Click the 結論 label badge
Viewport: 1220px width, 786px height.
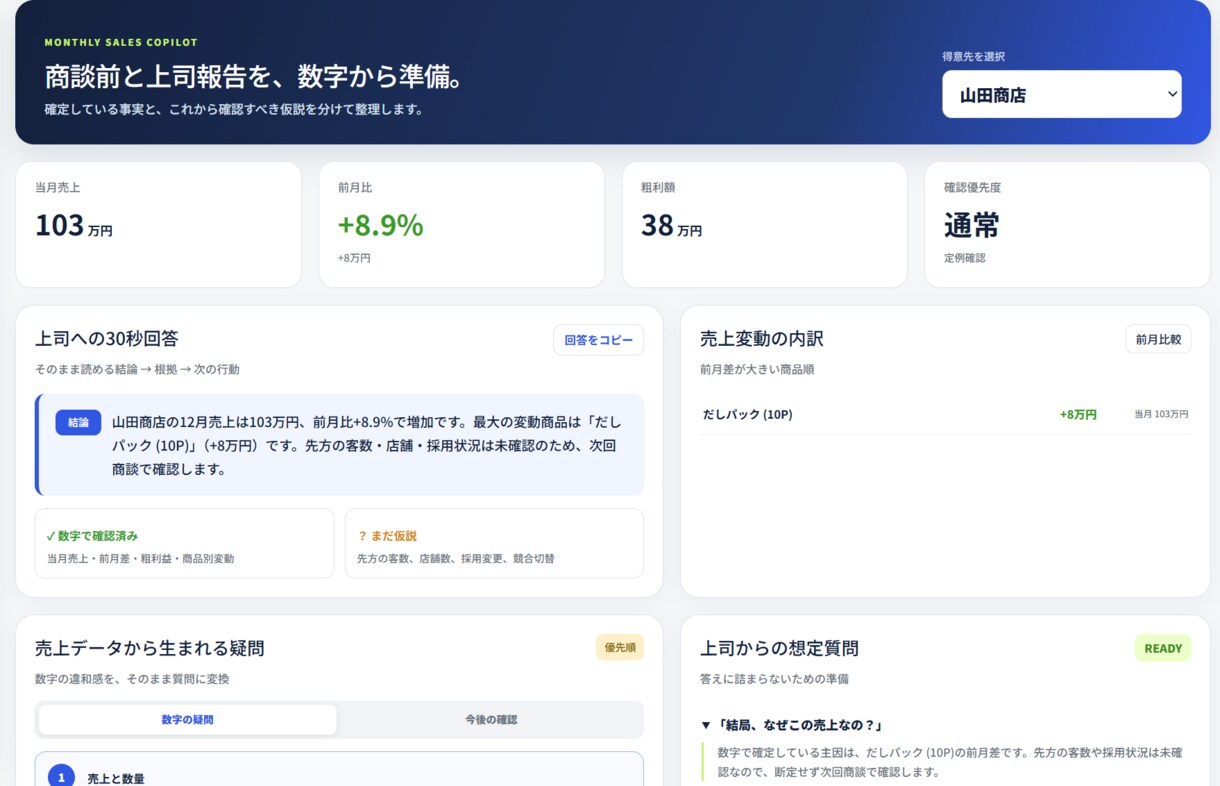tap(78, 422)
